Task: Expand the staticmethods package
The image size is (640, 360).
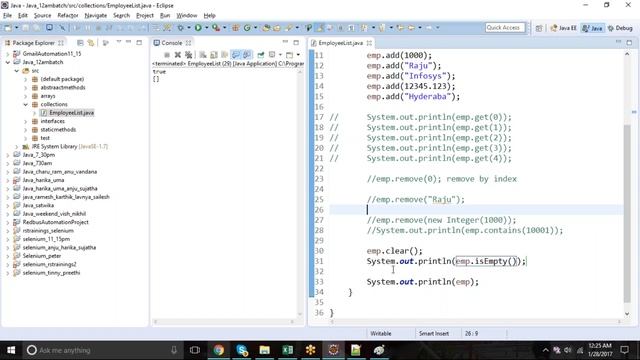Action: (25, 130)
